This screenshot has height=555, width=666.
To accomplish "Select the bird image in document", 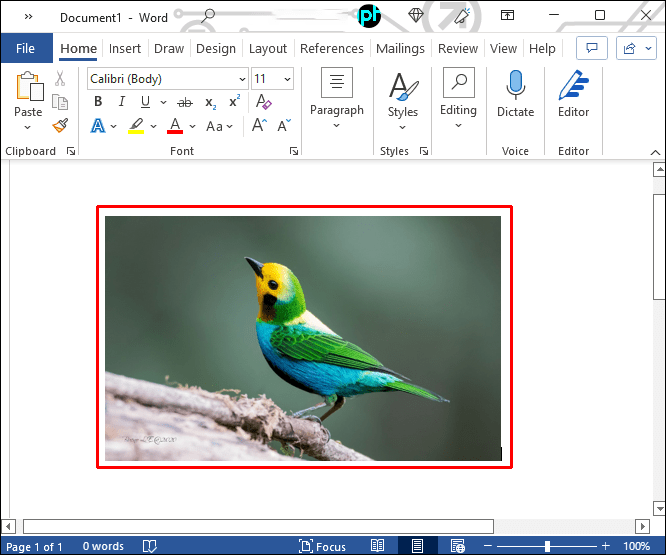I will pyautogui.click(x=303, y=338).
